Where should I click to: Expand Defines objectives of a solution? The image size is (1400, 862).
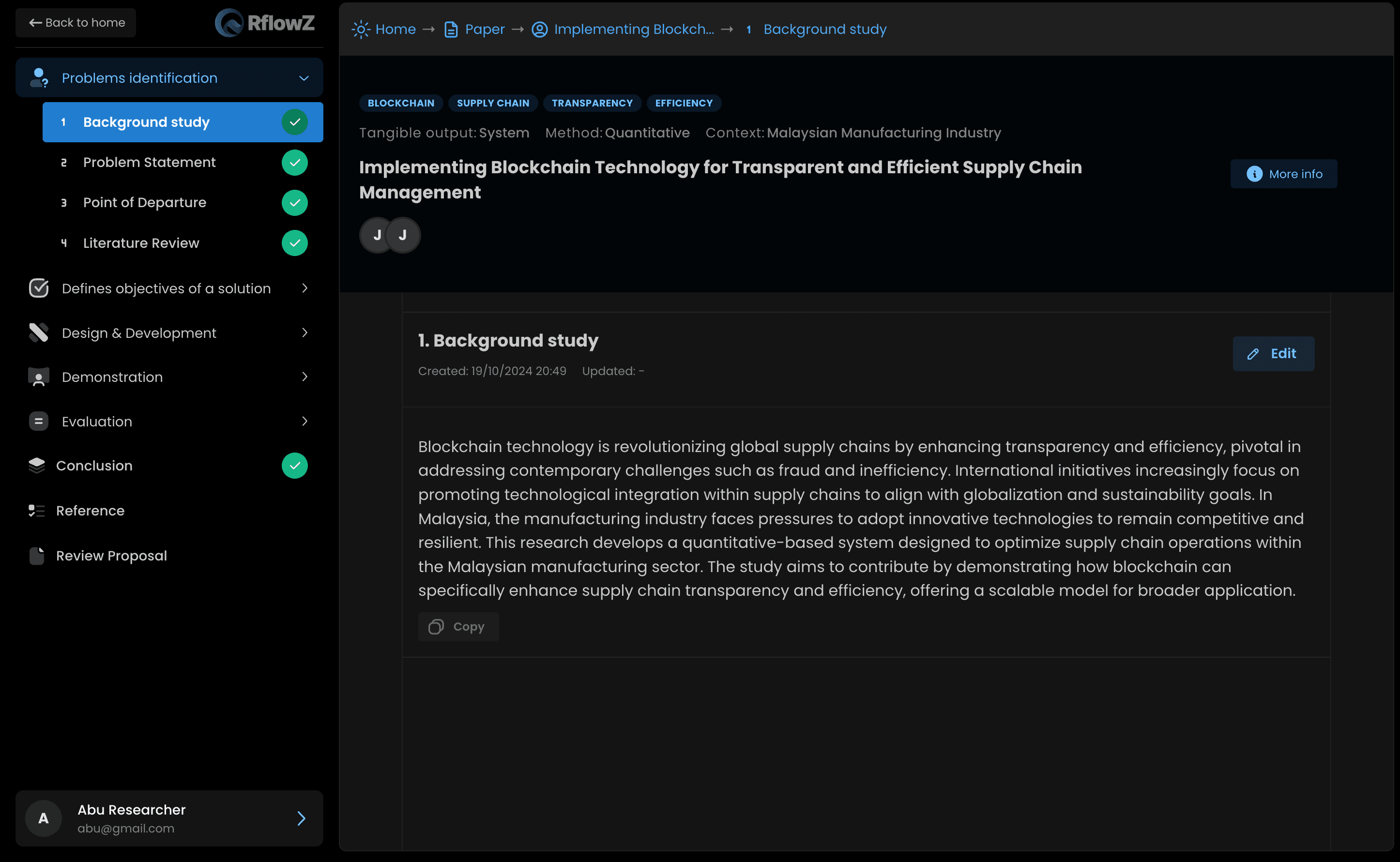click(x=304, y=288)
